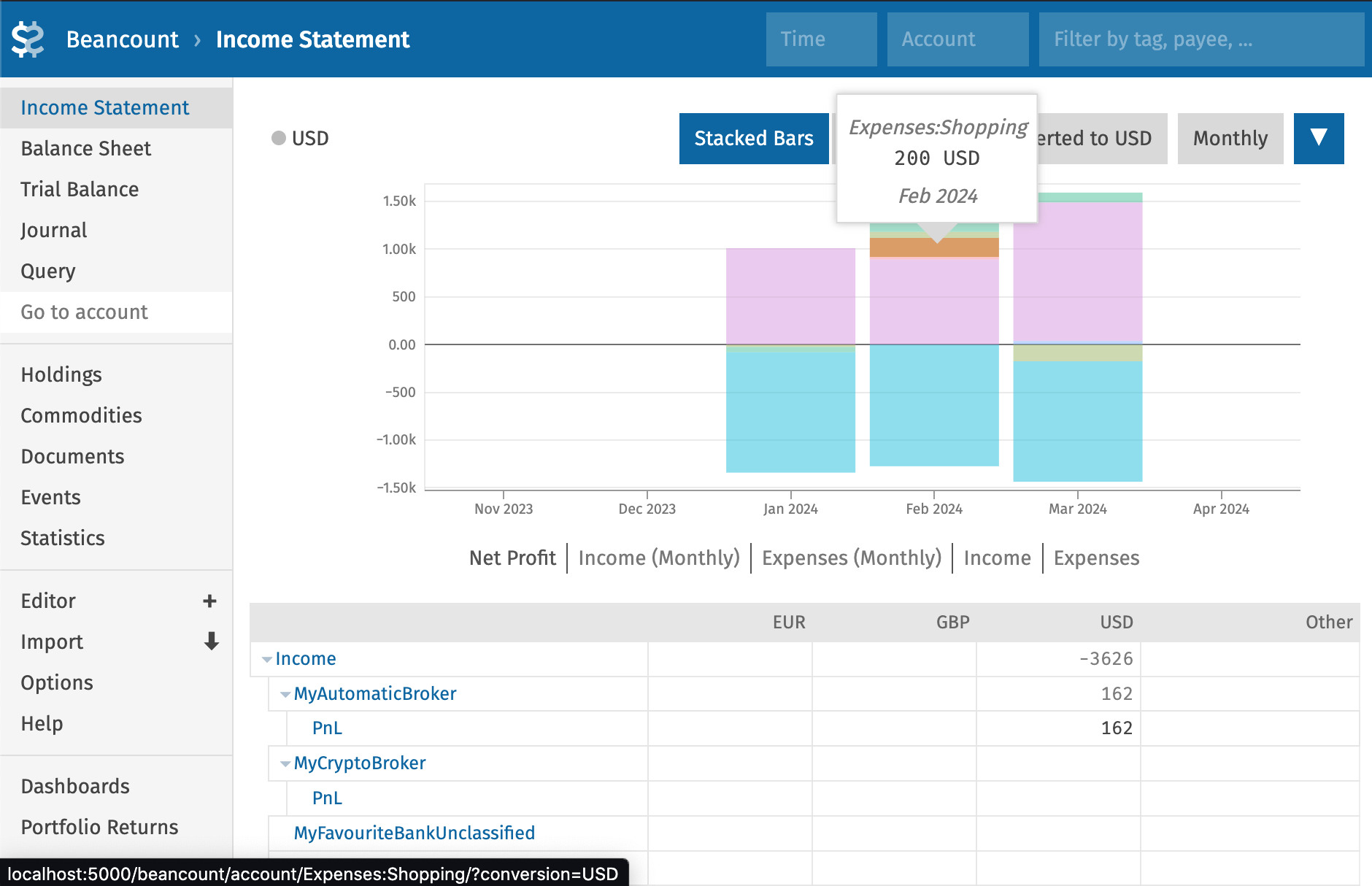Click the Time filter input
Screen dimensions: 1372x886
click(x=821, y=39)
